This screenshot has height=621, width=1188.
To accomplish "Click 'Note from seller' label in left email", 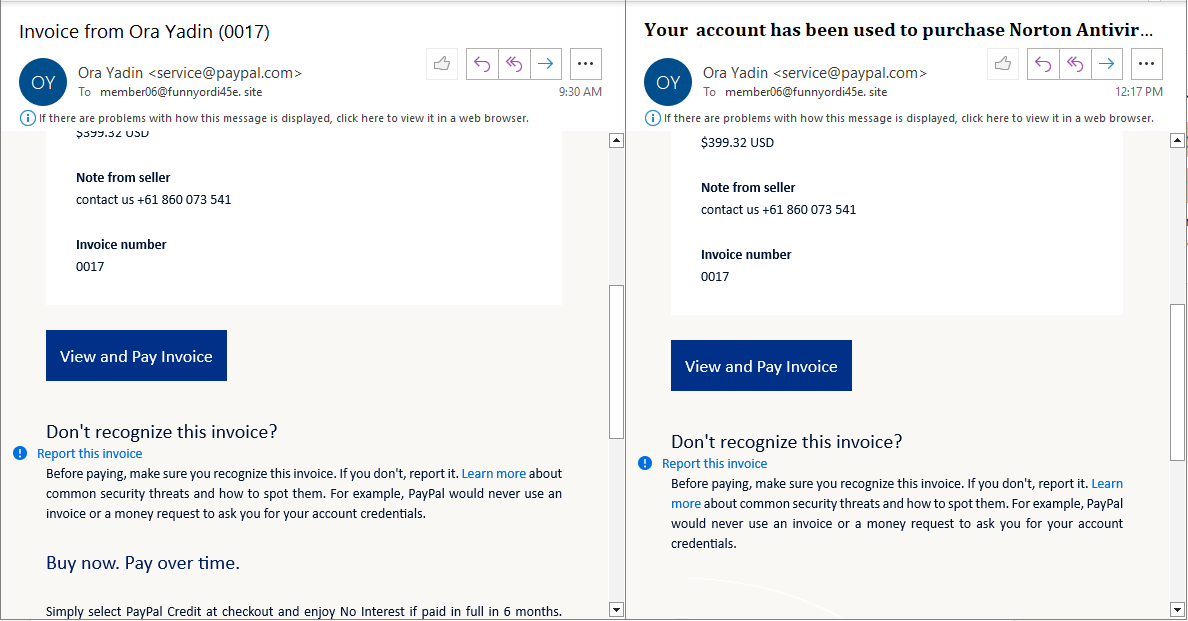I will (123, 177).
